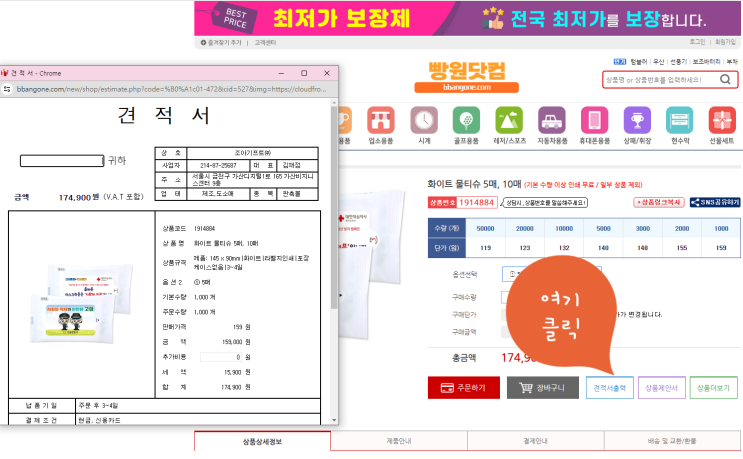Click the popup scrollbar down arrow
The image size is (743, 459).
click(x=334, y=420)
